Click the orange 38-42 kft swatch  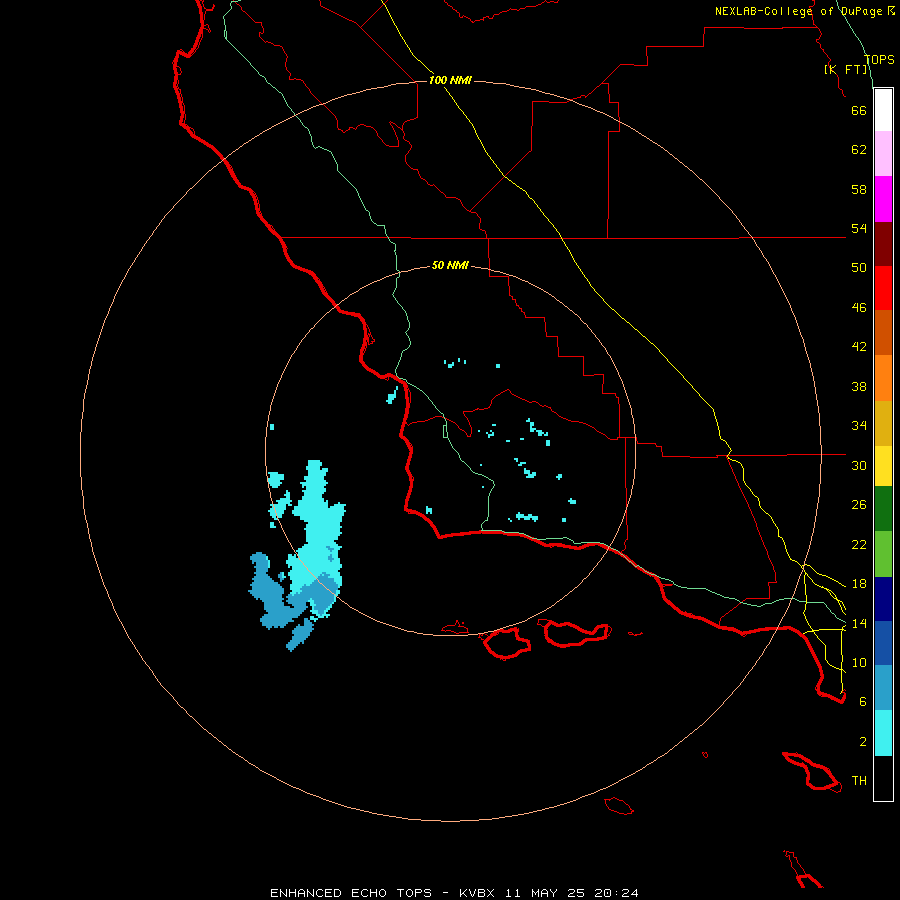883,378
